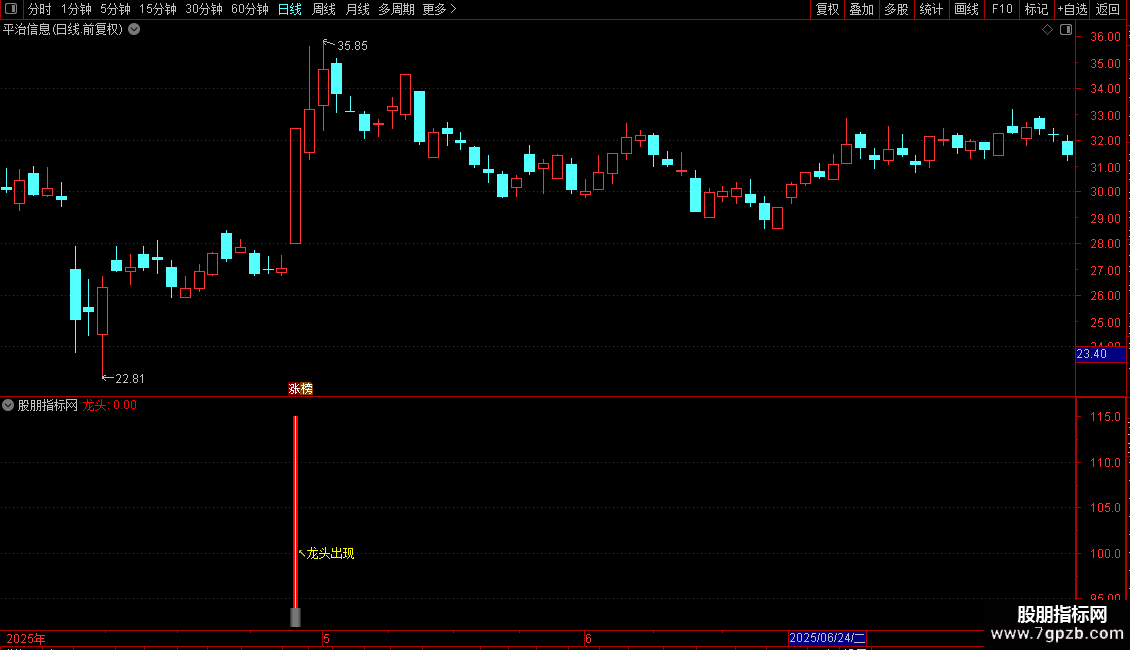
Task: Switch to 周线 weekly chart
Action: 324,9
